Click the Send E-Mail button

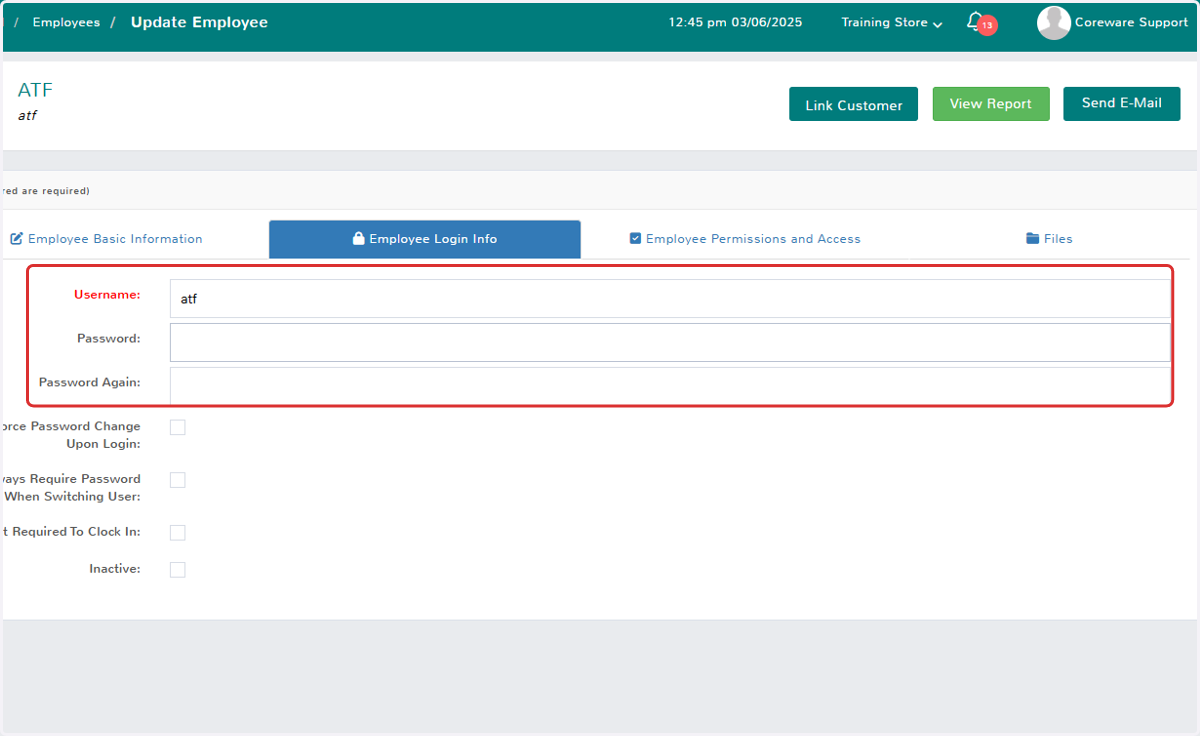click(x=1122, y=104)
